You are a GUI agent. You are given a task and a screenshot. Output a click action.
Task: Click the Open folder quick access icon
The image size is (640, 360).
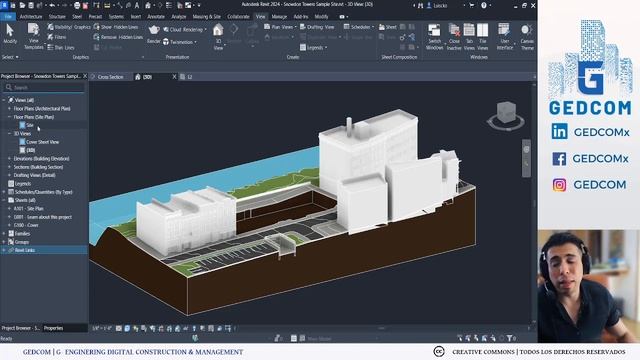click(x=22, y=5)
